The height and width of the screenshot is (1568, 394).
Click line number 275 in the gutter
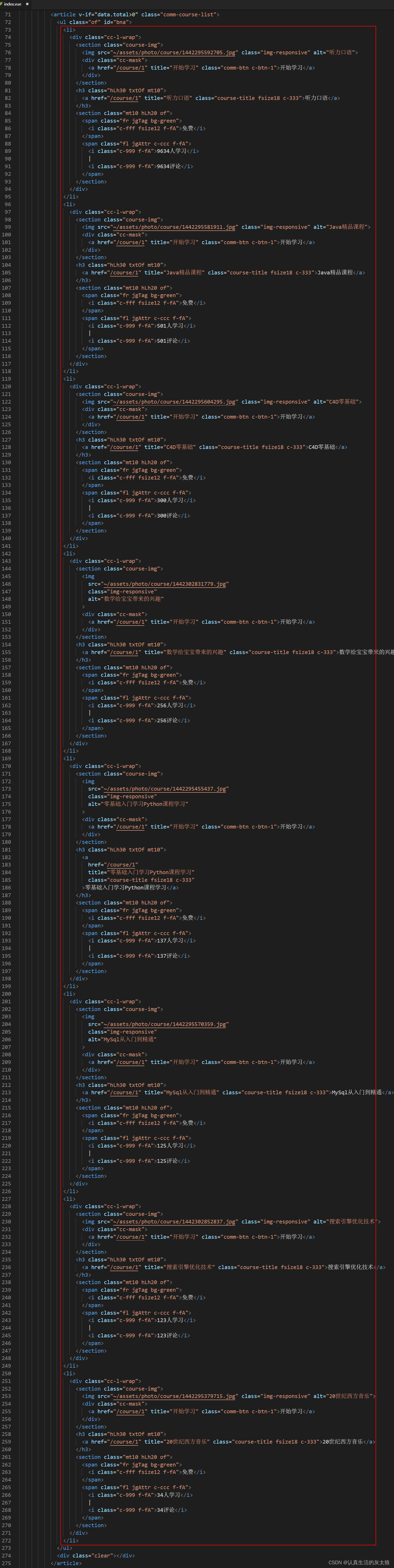pos(6,1563)
